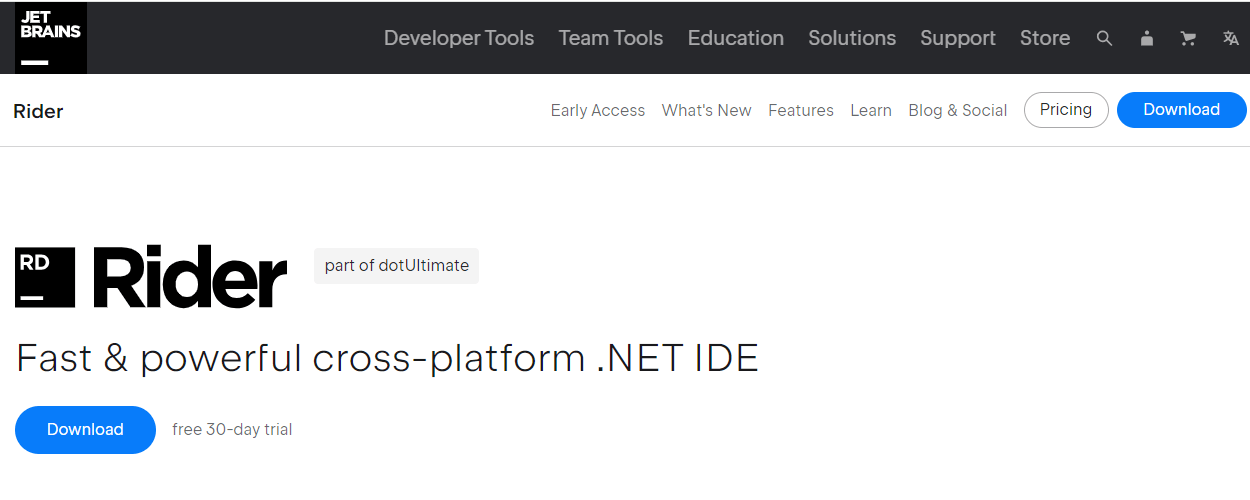The height and width of the screenshot is (500, 1250).
Task: Open Blog & Social link
Action: pyautogui.click(x=958, y=110)
